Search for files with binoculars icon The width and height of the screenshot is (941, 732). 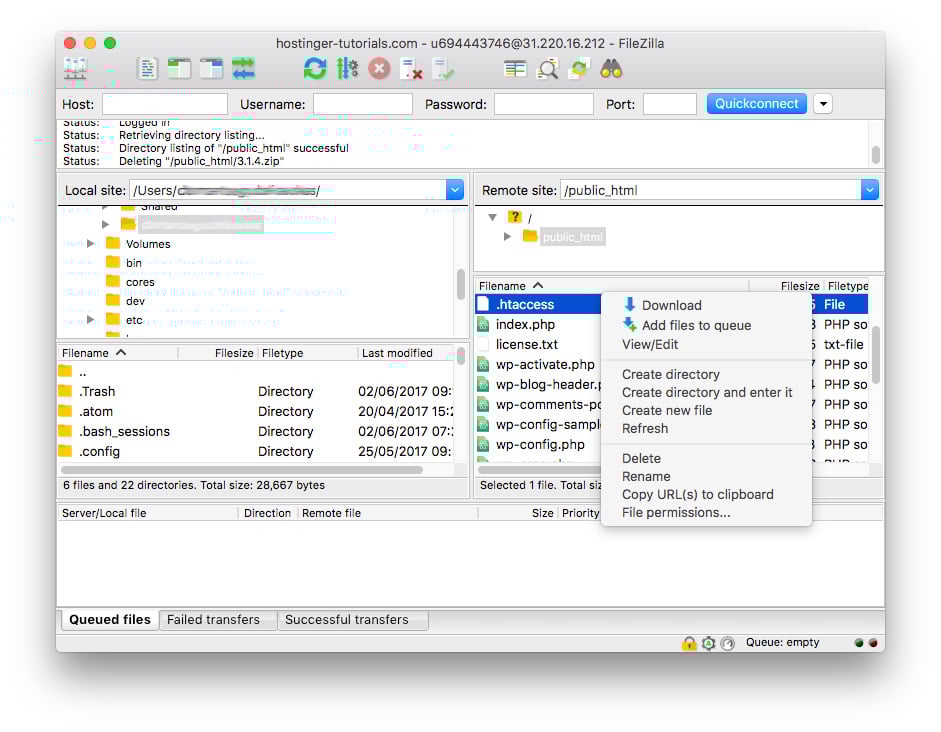click(611, 69)
